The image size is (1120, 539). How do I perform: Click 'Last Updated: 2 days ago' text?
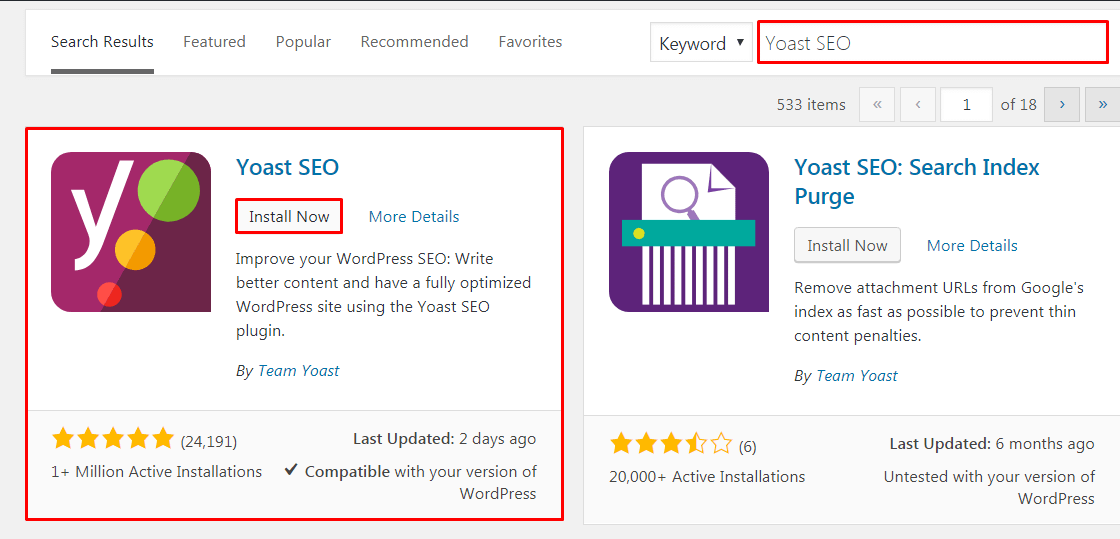click(x=444, y=438)
